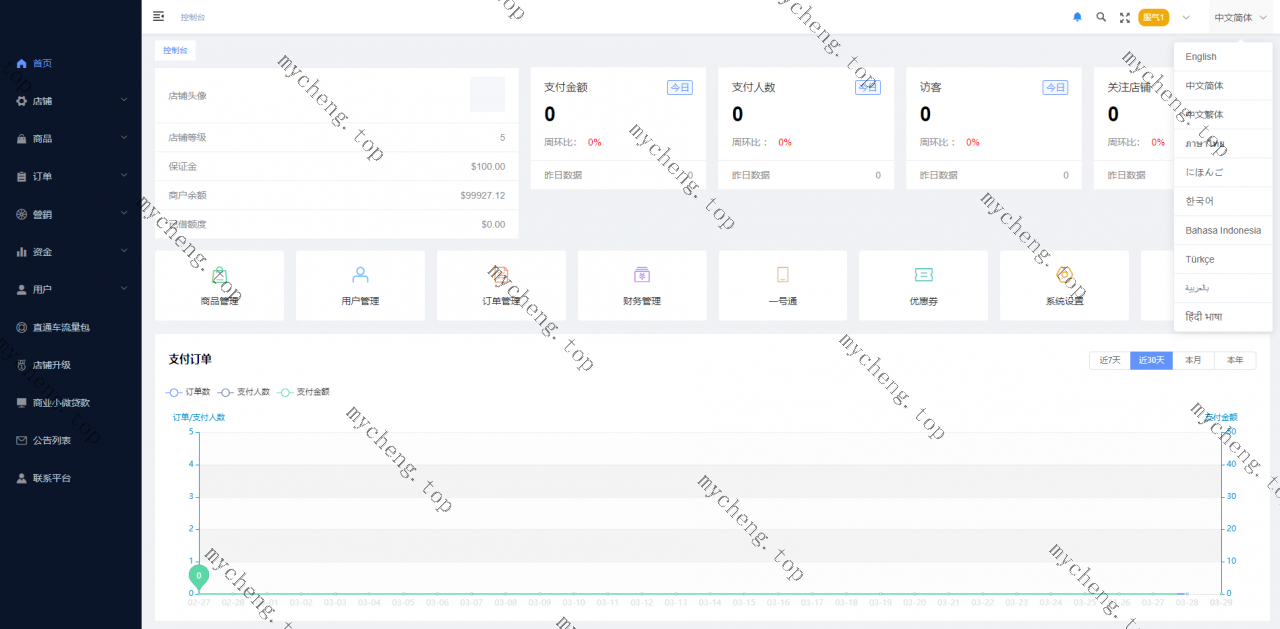Expand the 营销 sidebar menu chevron
Image resolution: width=1280 pixels, height=629 pixels.
124,214
